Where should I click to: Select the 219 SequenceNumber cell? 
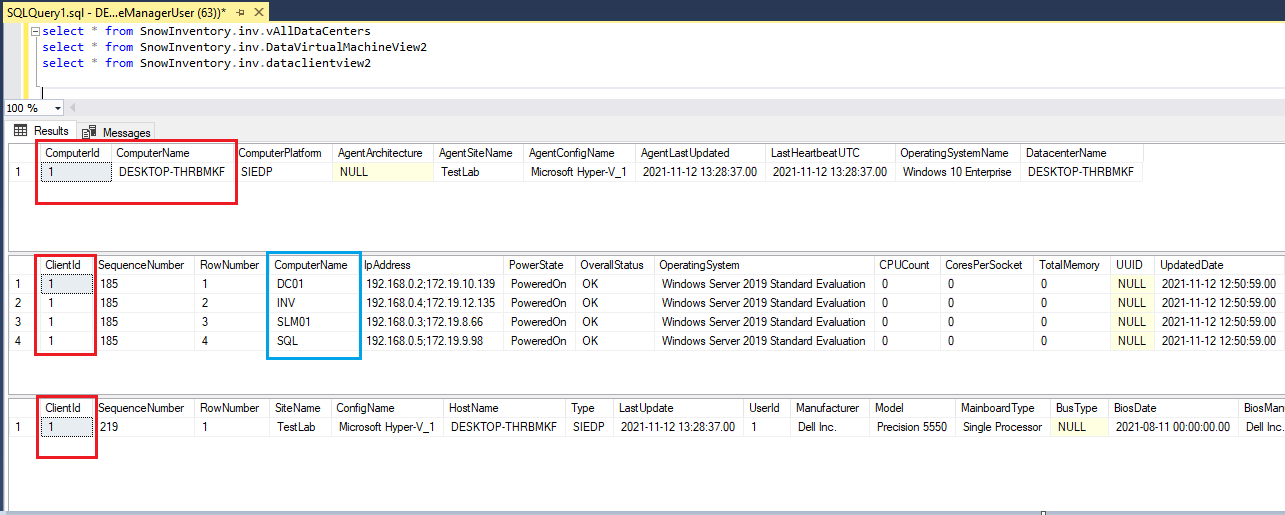(144, 427)
